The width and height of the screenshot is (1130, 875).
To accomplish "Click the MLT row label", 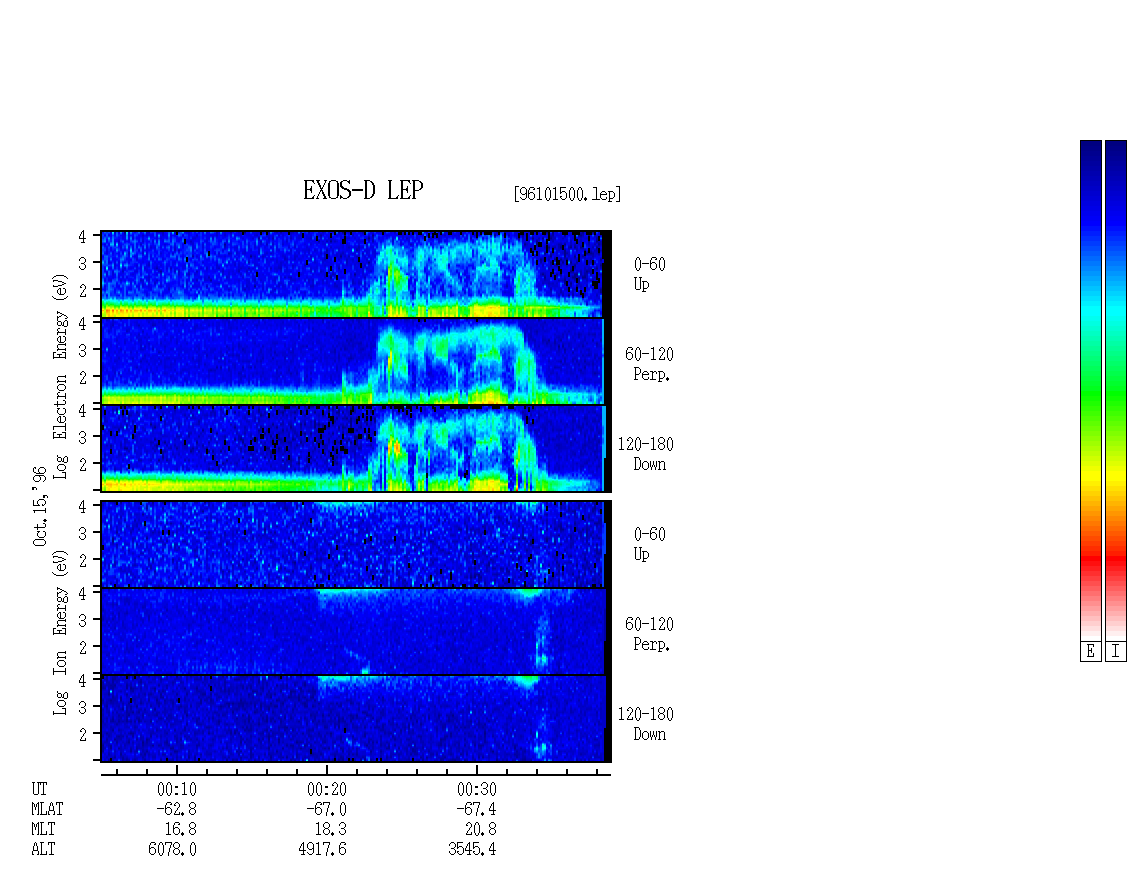I will (43, 830).
